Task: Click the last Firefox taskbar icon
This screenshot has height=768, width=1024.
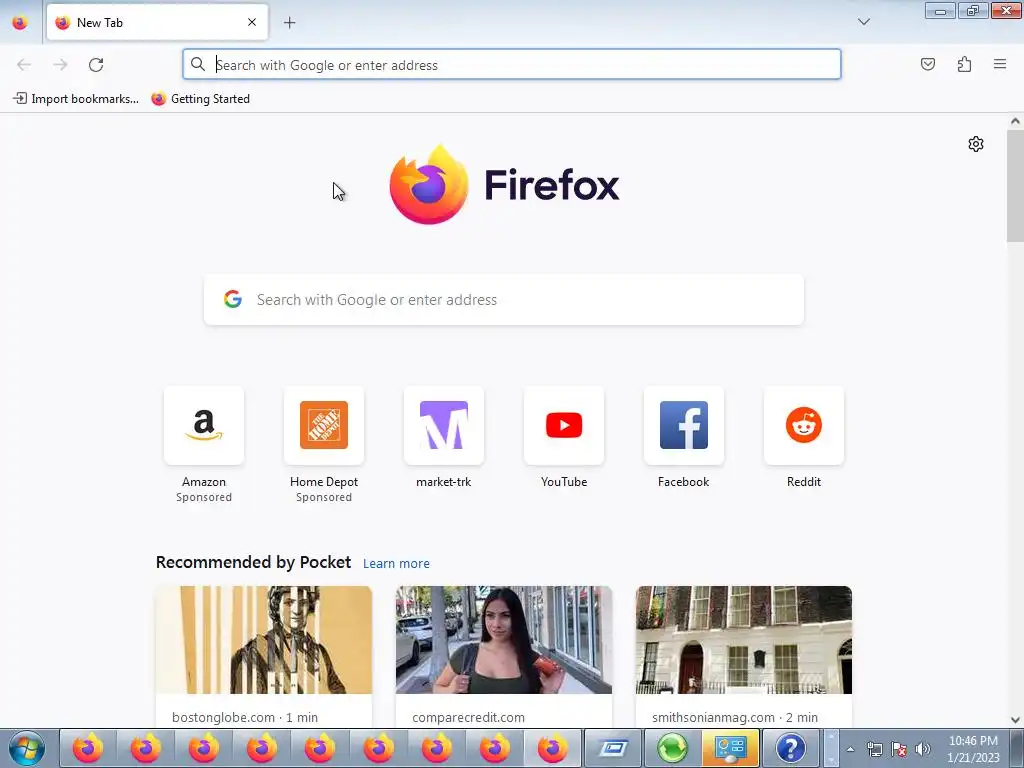Action: pos(552,748)
